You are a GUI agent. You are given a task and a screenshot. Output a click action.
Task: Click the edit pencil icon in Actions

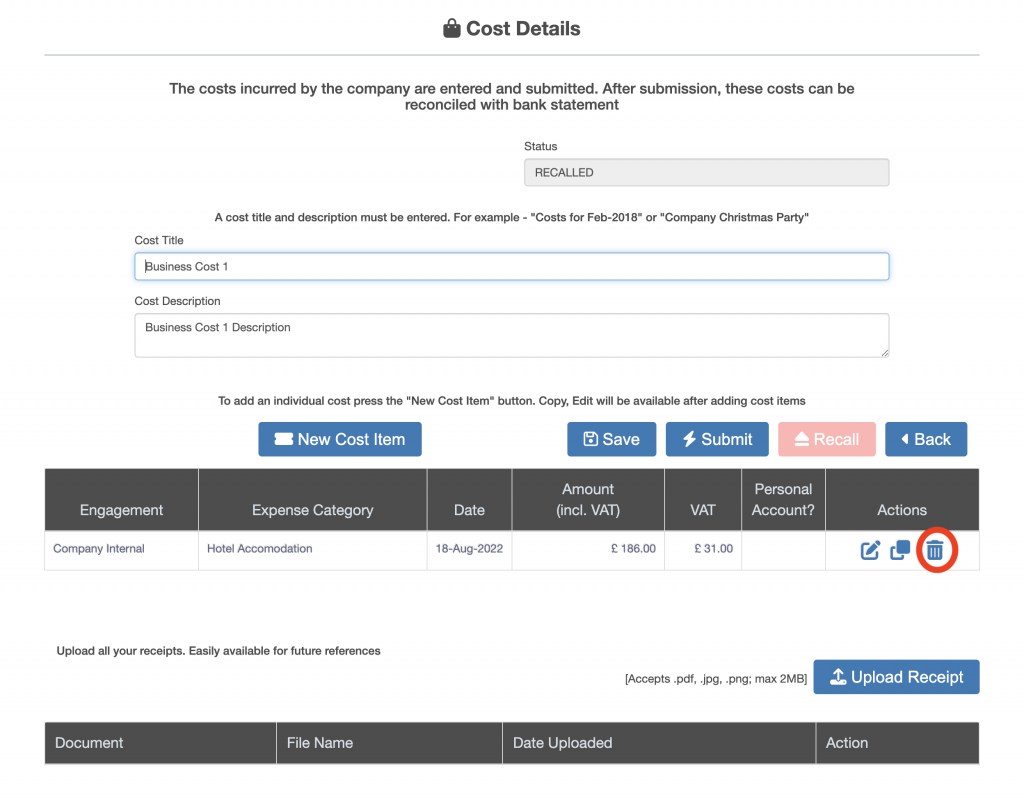pyautogui.click(x=870, y=550)
